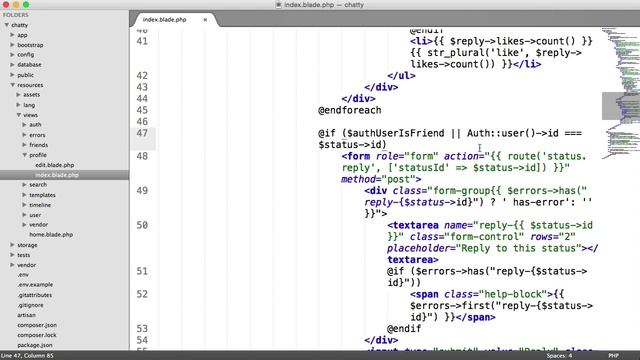The image size is (640, 360).
Task: Switch to the index.blade.php tab
Action: [164, 20]
